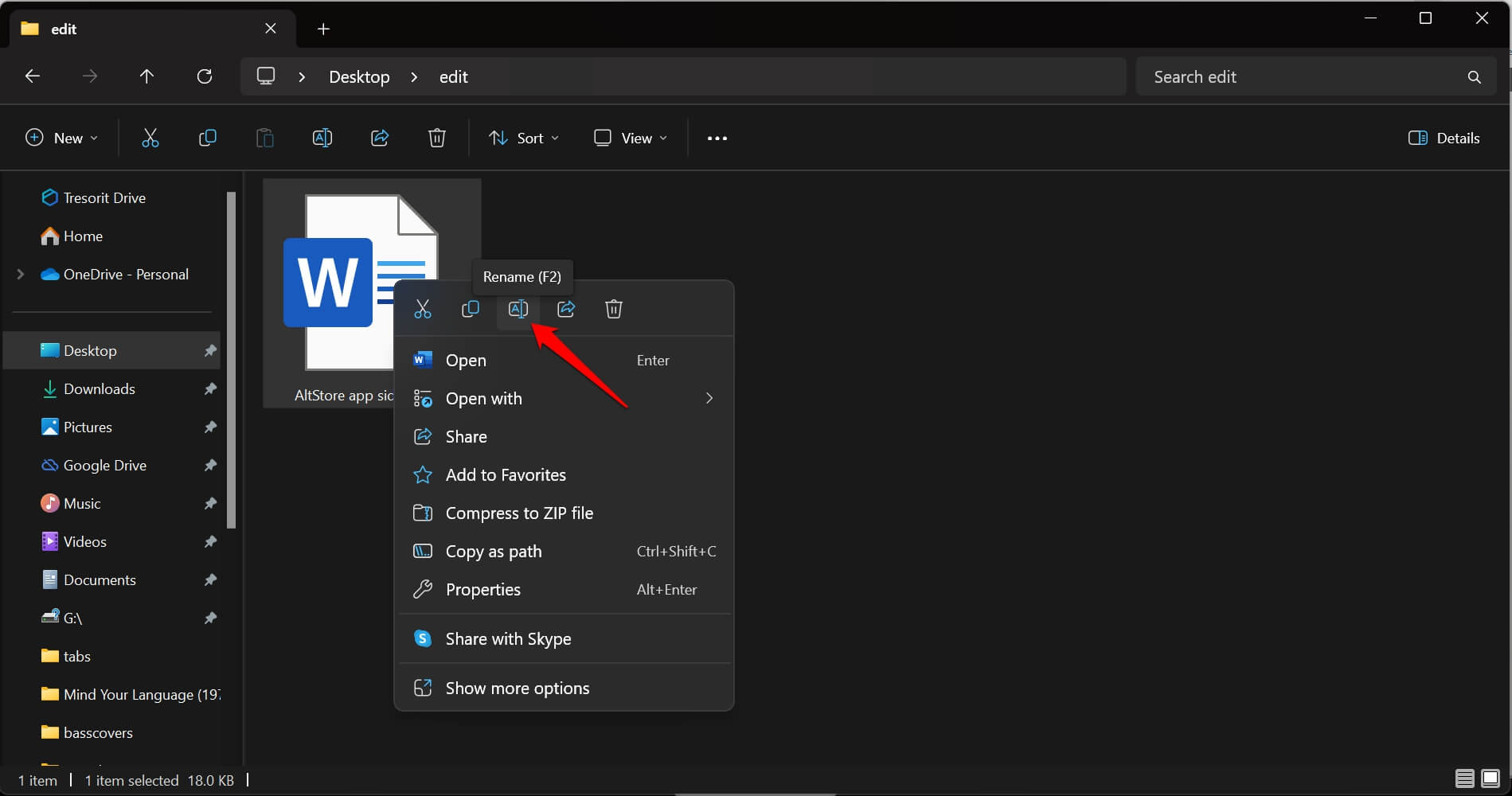Click the Search edit input field
This screenshot has height=796, width=1512.
coord(1306,76)
